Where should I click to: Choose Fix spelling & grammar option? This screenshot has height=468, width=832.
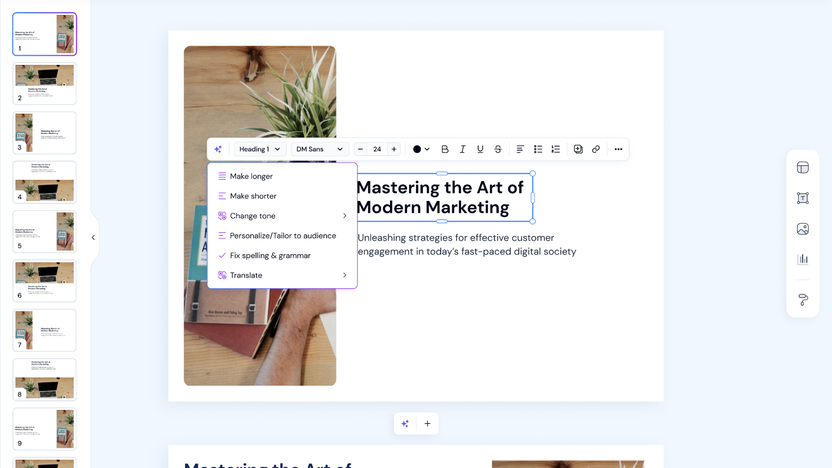point(282,255)
